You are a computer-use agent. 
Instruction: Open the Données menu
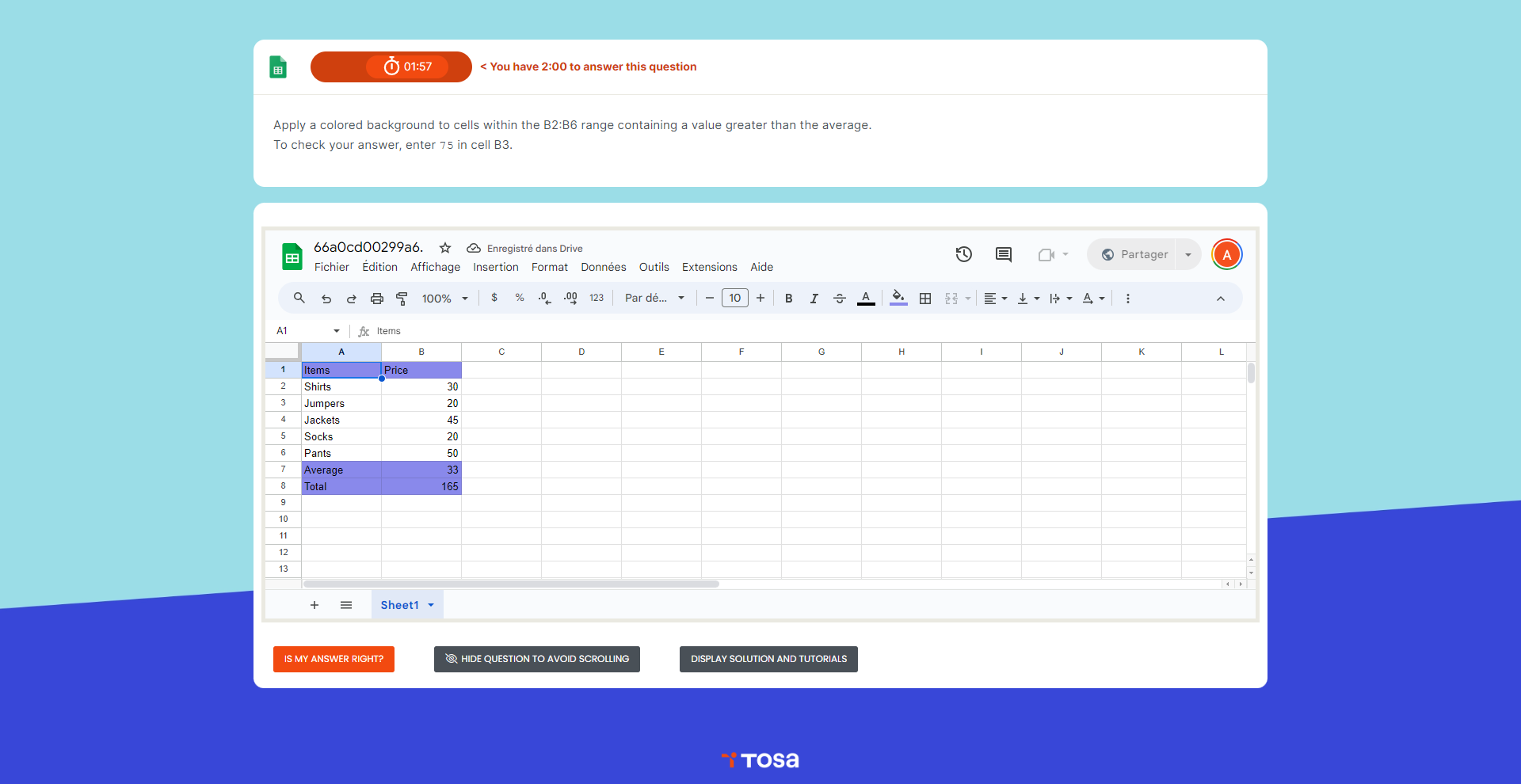(603, 267)
